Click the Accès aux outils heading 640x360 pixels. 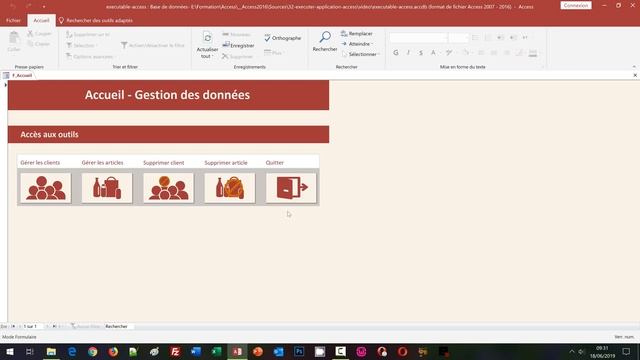click(49, 134)
